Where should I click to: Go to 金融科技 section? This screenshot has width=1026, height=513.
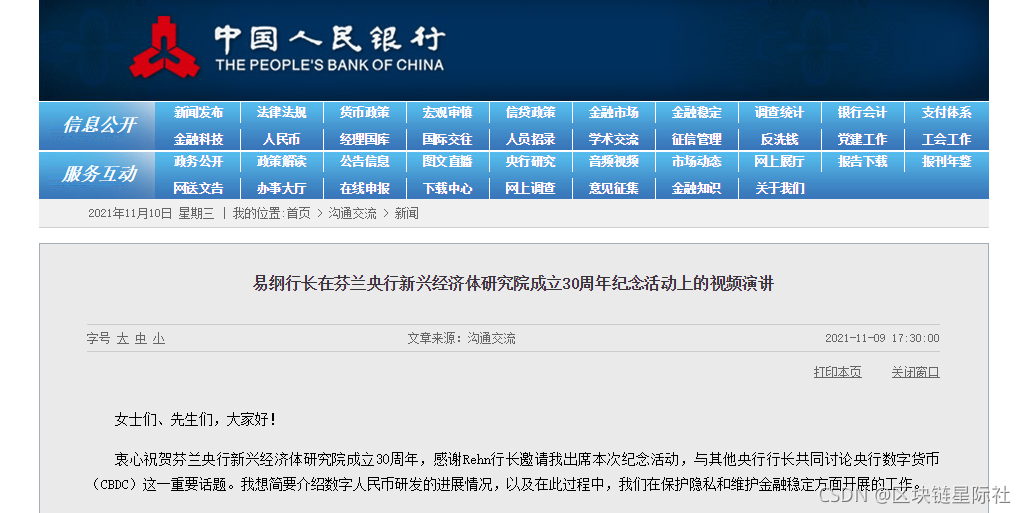click(x=198, y=139)
